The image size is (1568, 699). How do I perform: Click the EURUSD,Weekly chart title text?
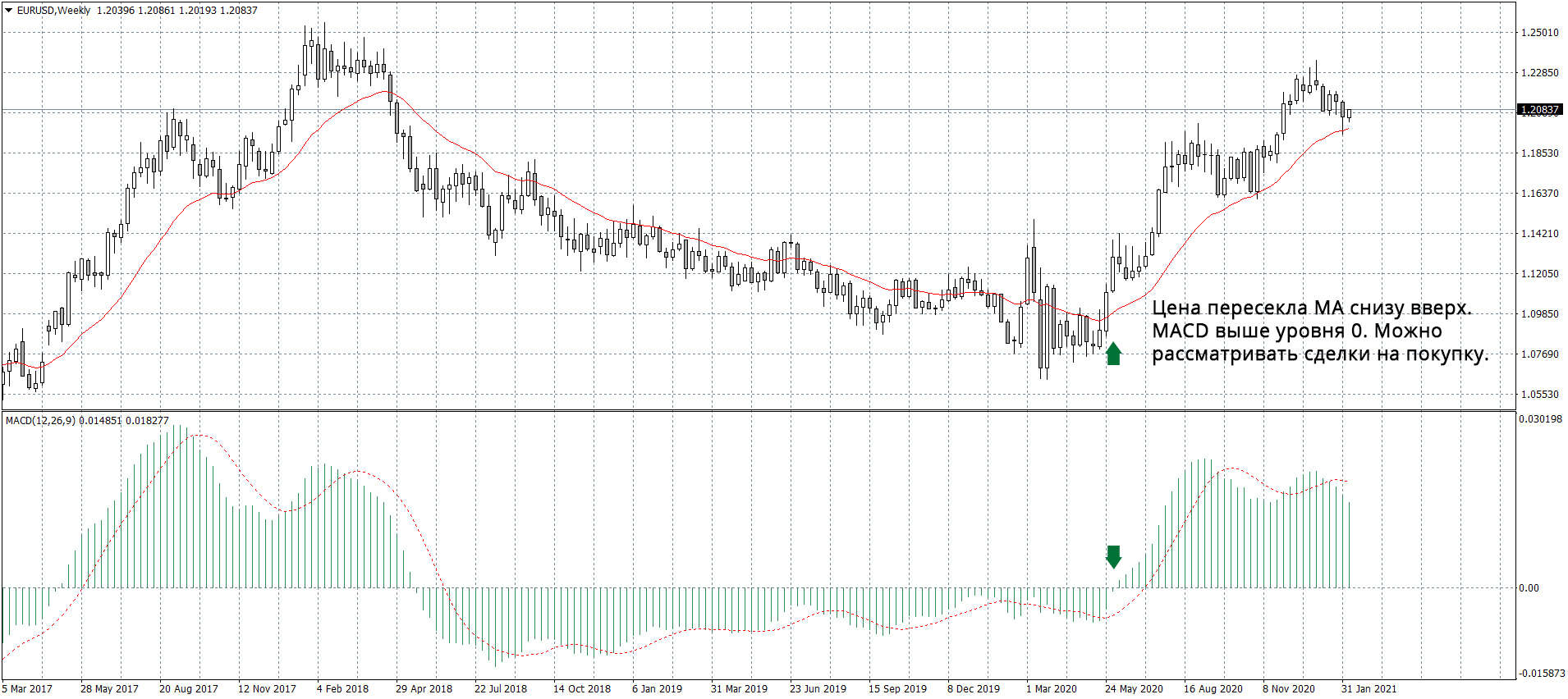click(x=53, y=11)
